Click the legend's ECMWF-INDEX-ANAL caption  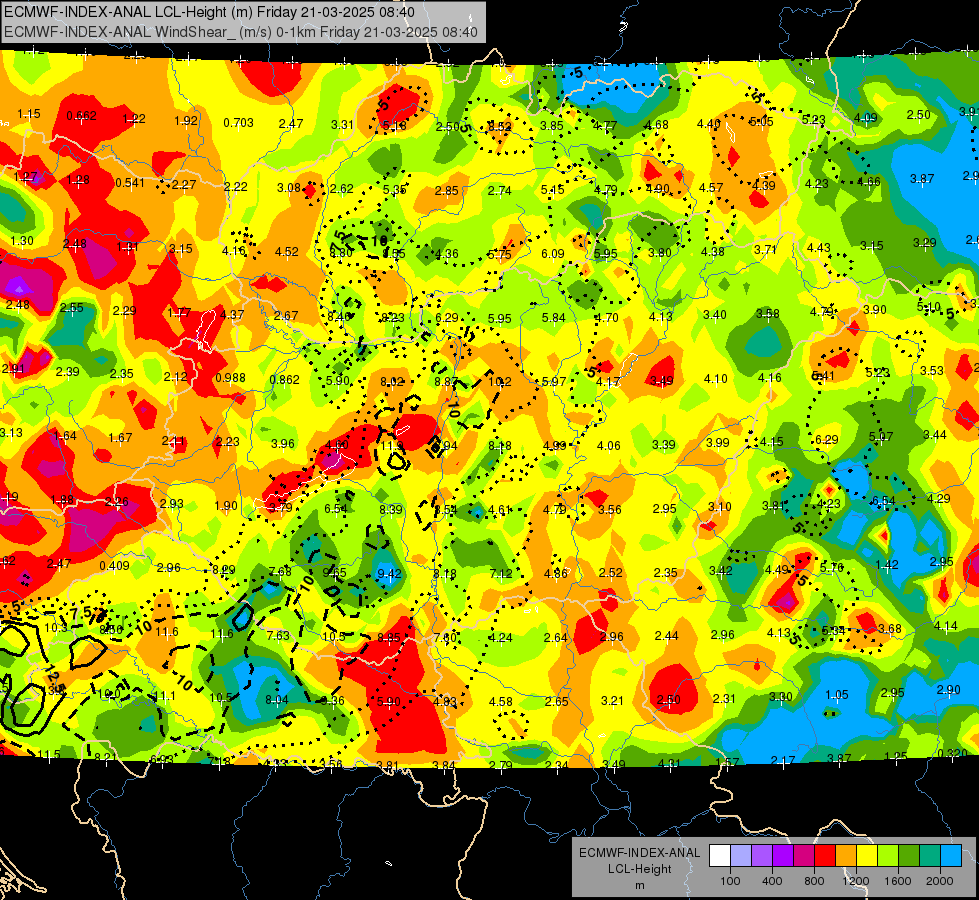(639, 853)
